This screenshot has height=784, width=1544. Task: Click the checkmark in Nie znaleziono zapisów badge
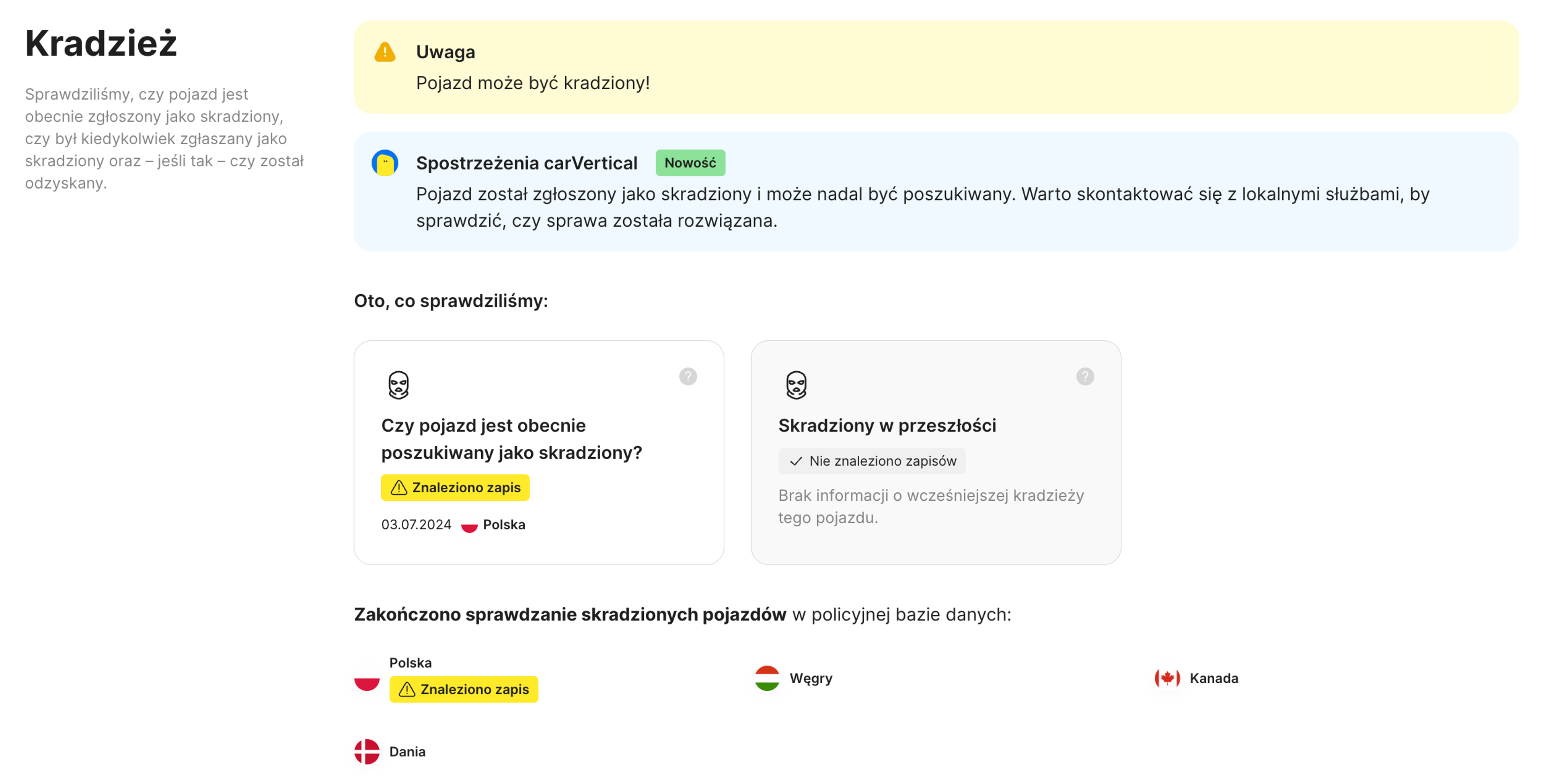(x=795, y=461)
